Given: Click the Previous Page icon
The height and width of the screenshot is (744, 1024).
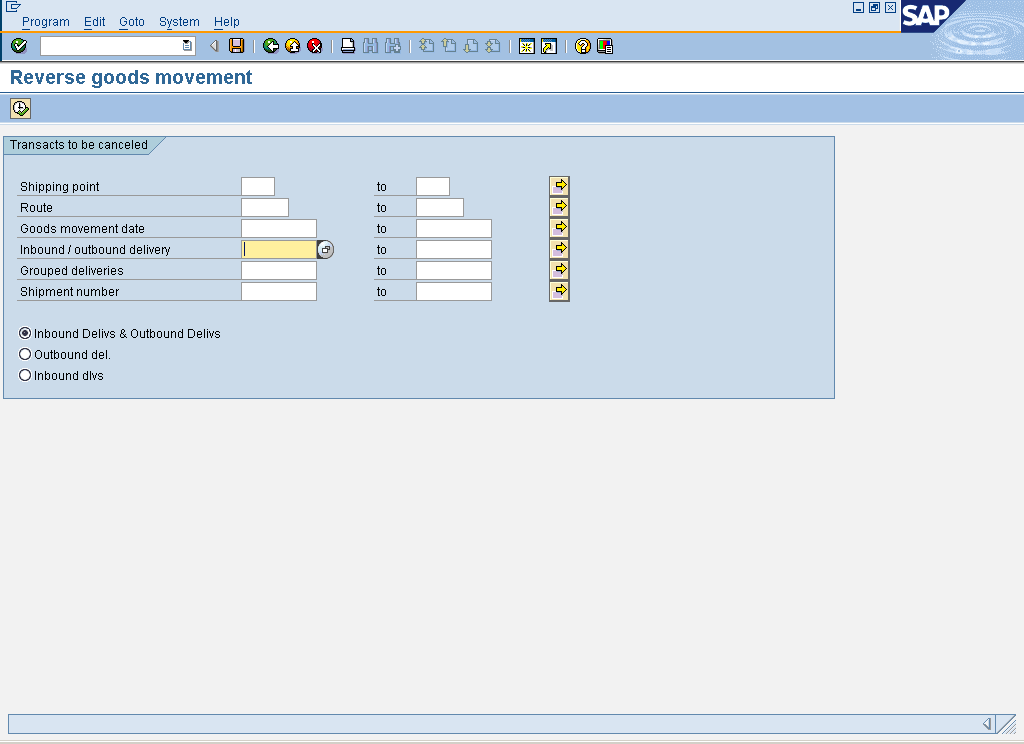Looking at the screenshot, I should click(x=449, y=46).
